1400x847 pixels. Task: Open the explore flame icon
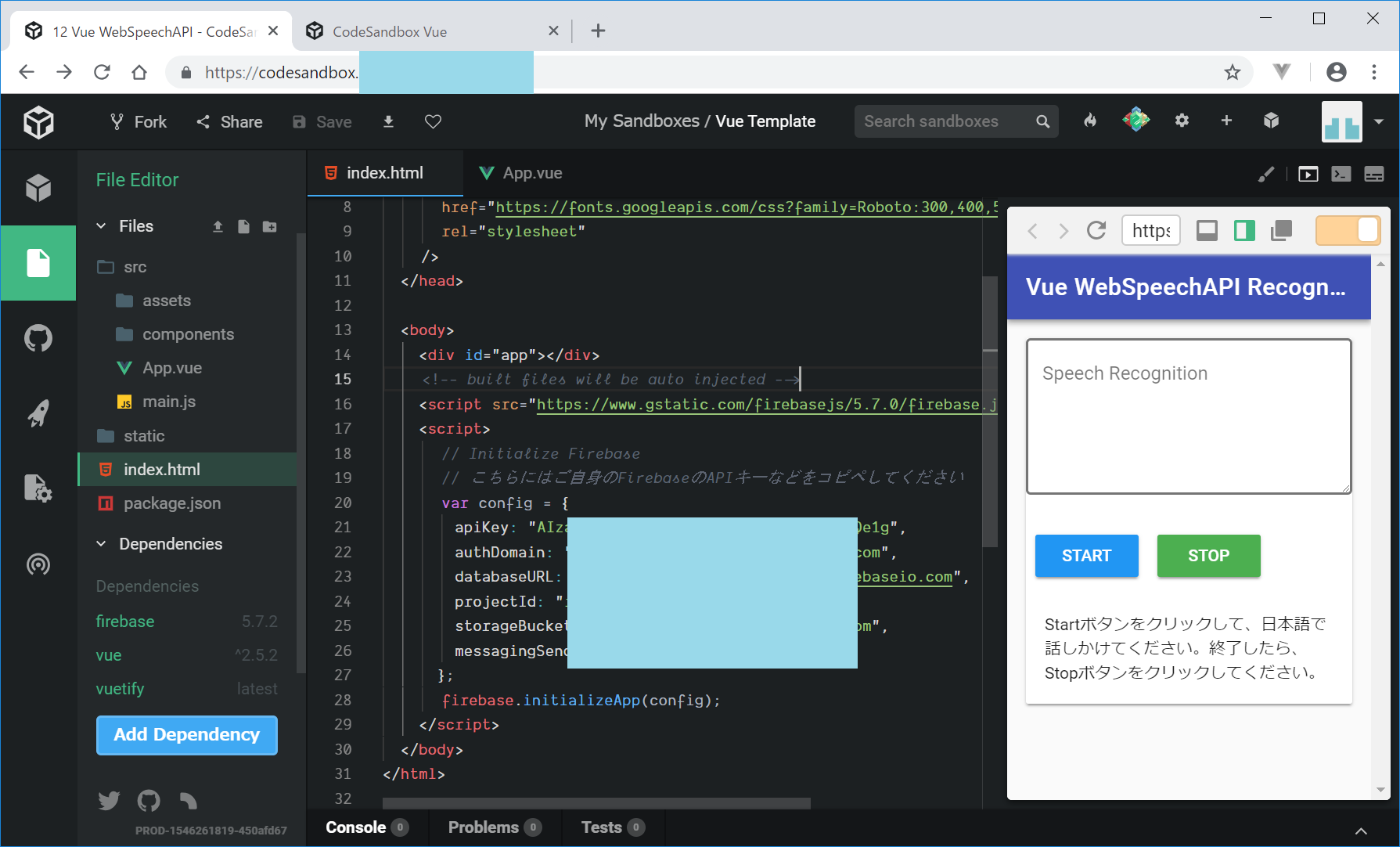coord(1090,121)
